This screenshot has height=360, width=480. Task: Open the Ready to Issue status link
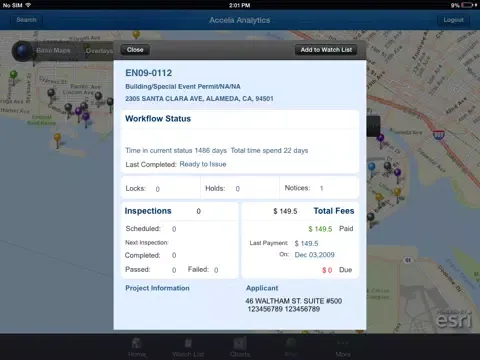click(203, 164)
